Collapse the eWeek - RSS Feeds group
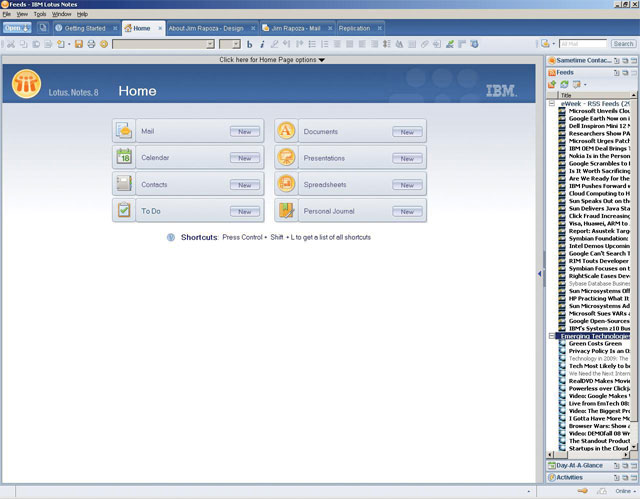The image size is (640, 499). tap(551, 104)
